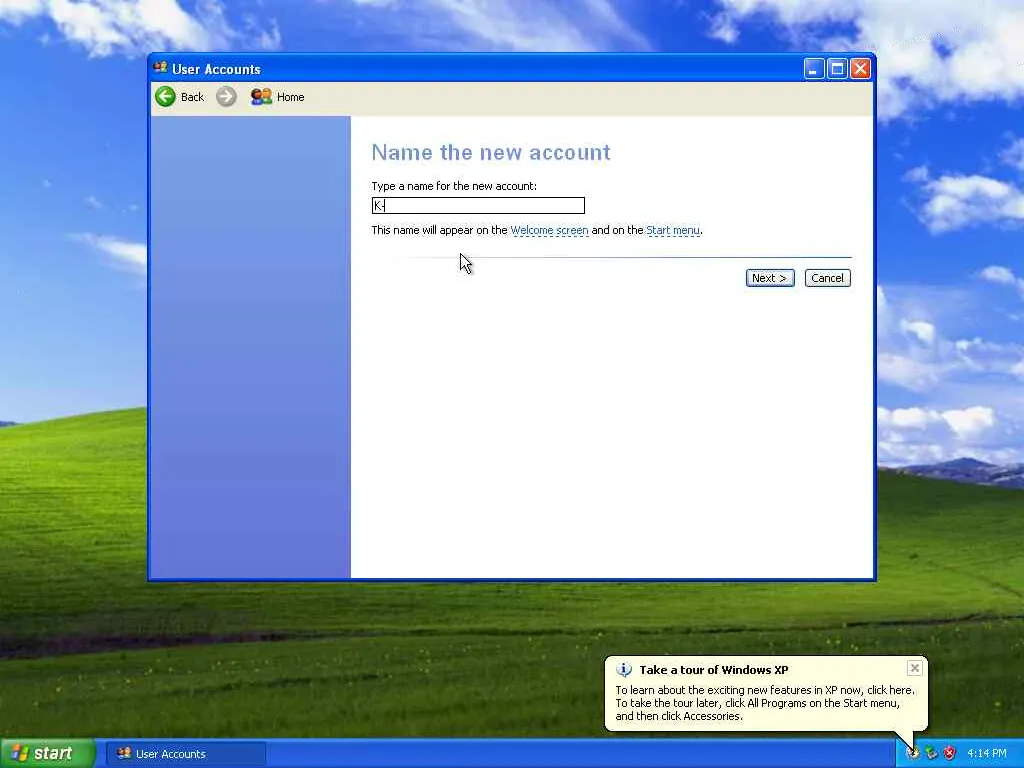
Task: Open the red security shield tray icon
Action: [x=950, y=753]
